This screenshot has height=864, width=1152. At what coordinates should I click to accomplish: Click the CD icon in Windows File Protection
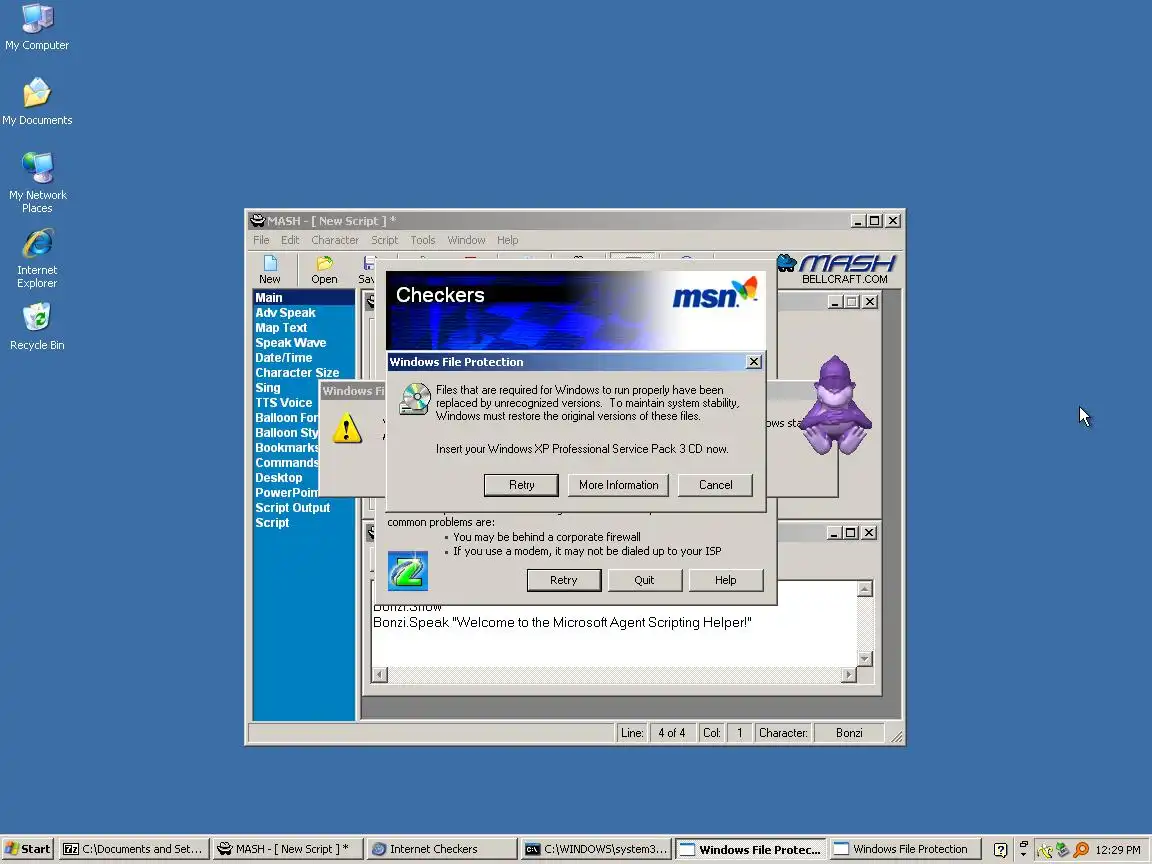tap(414, 399)
